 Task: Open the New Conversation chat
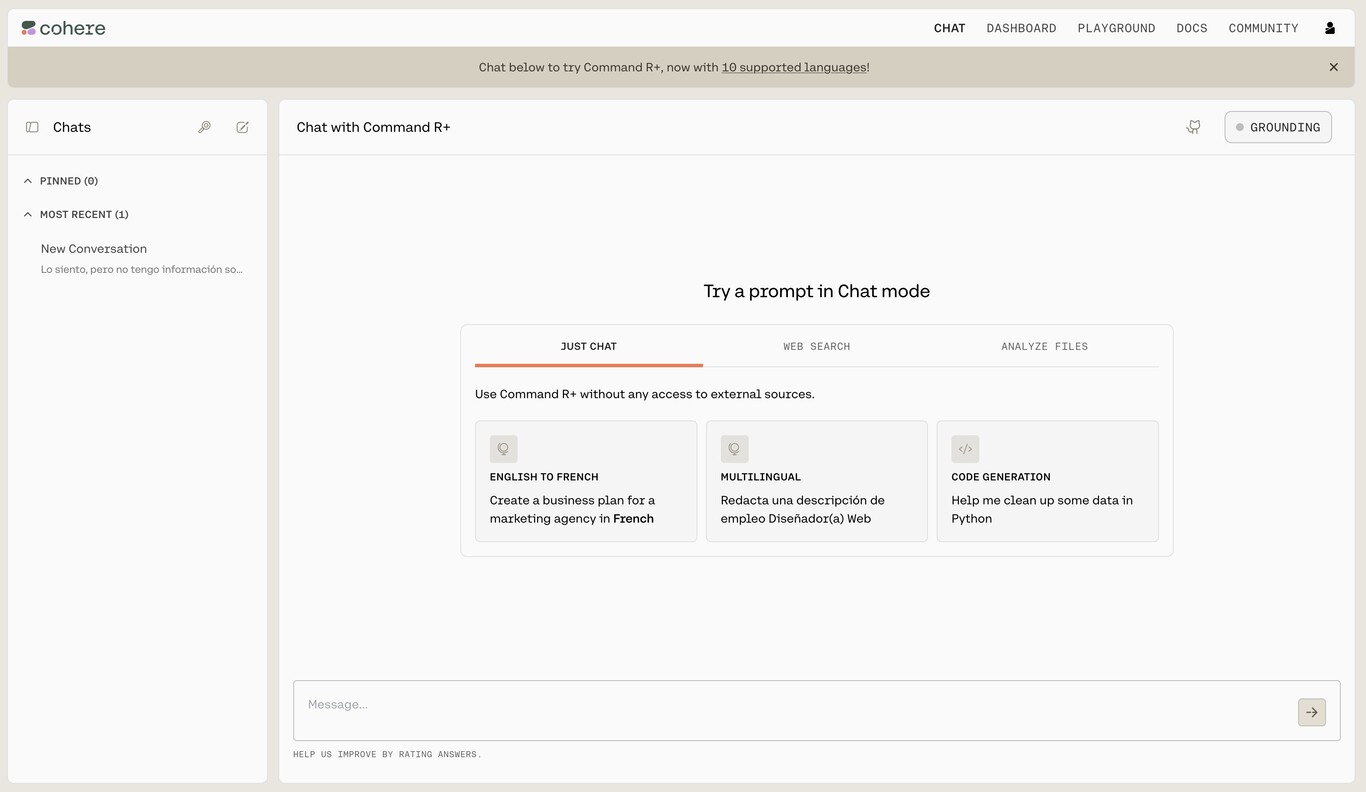(137, 258)
